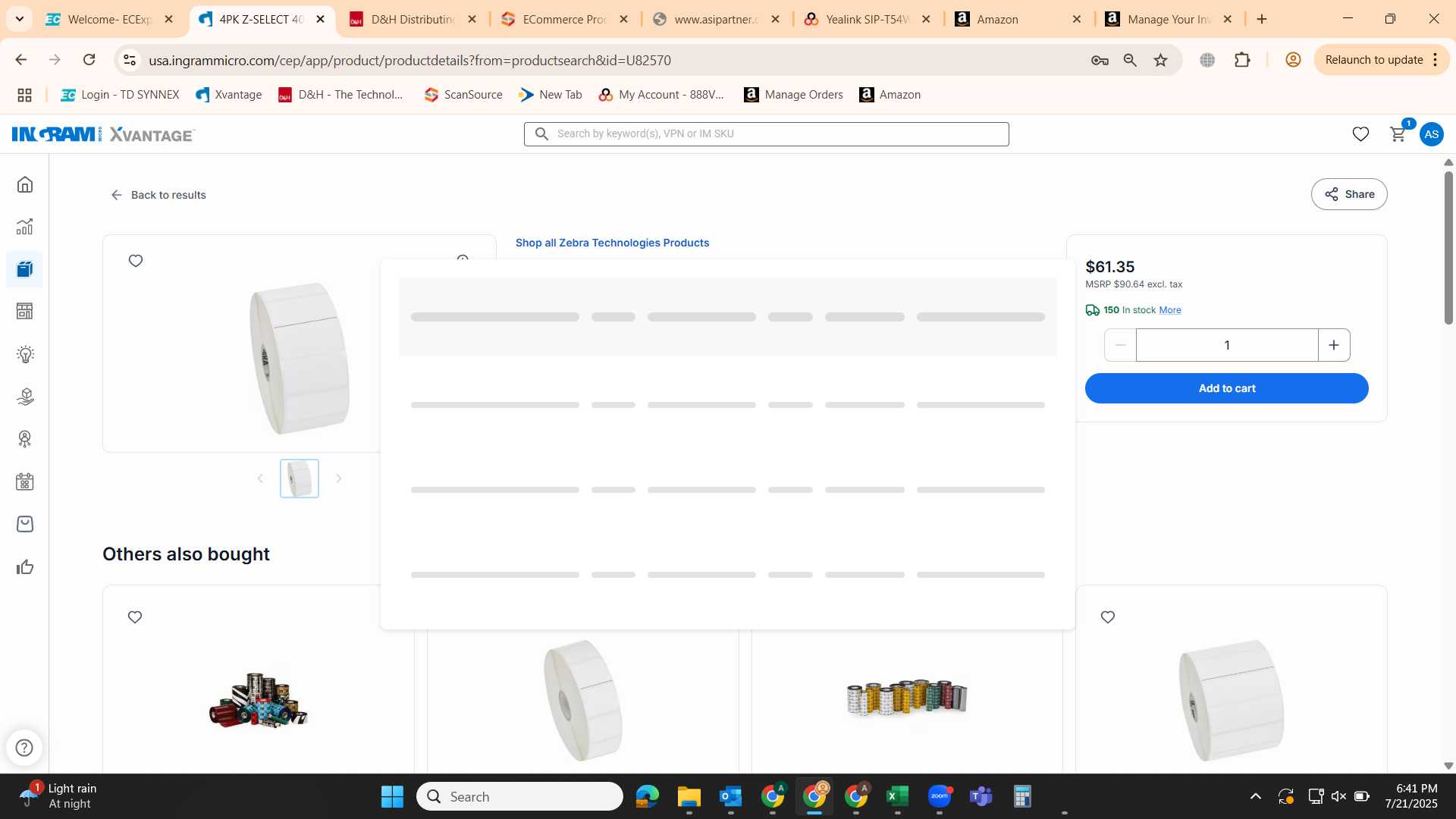Favorite the first Others also bought item
Viewport: 1456px width, 819px height.
[x=135, y=617]
